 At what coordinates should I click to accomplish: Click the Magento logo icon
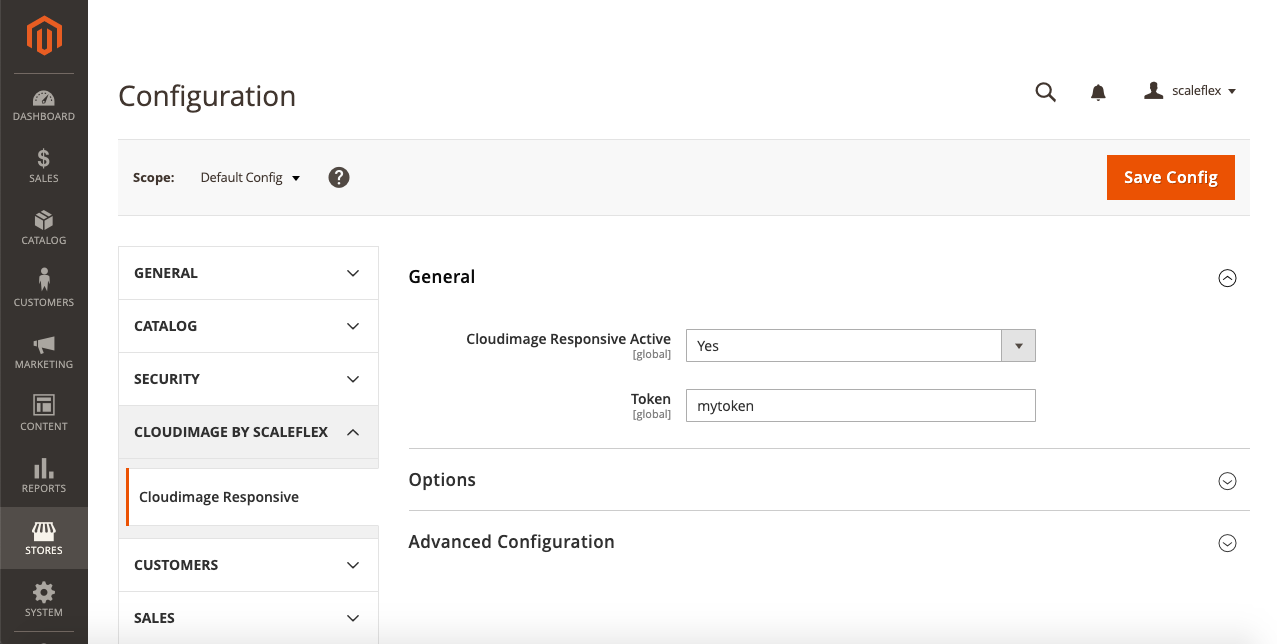pyautogui.click(x=44, y=37)
